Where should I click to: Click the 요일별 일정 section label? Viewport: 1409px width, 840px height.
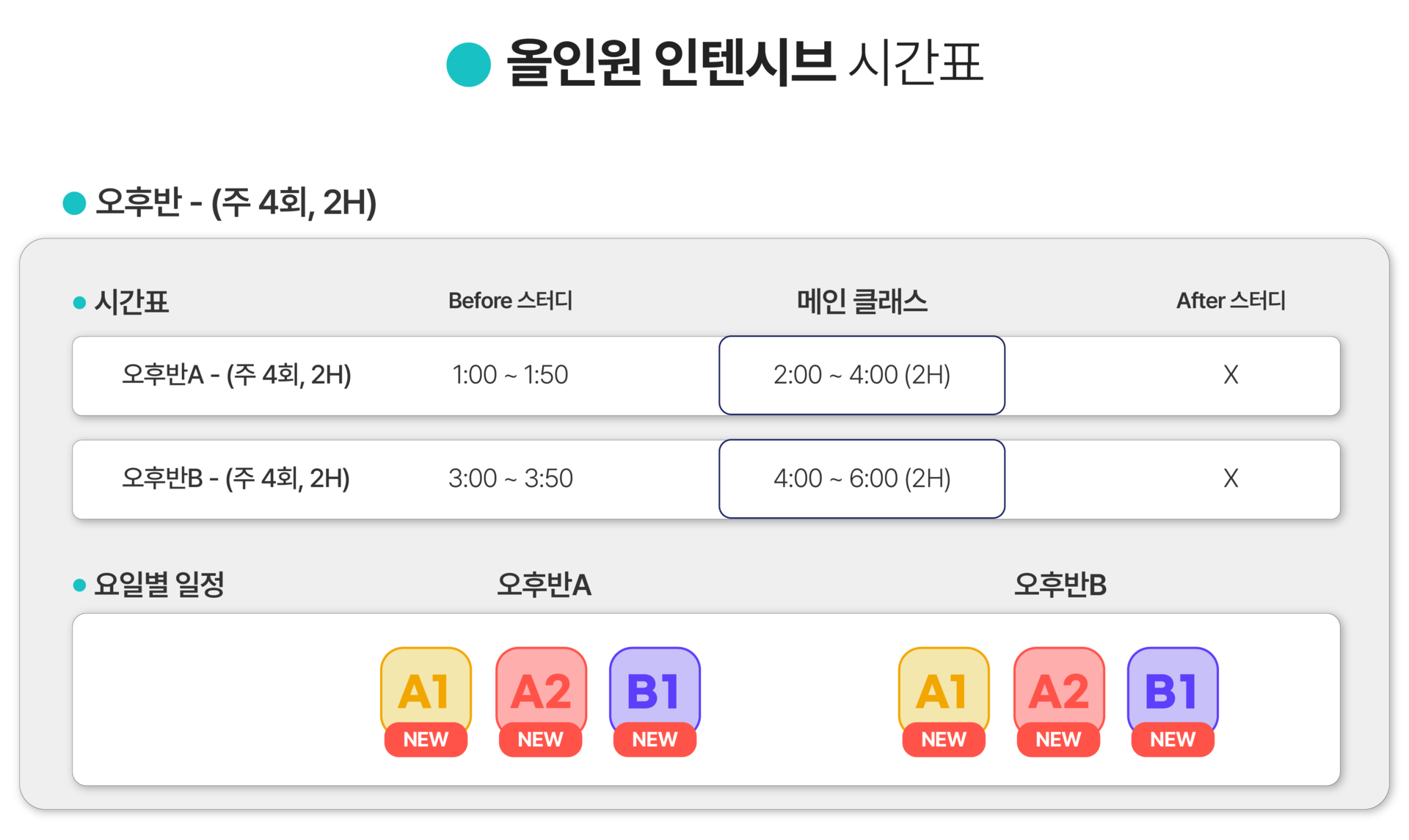159,585
